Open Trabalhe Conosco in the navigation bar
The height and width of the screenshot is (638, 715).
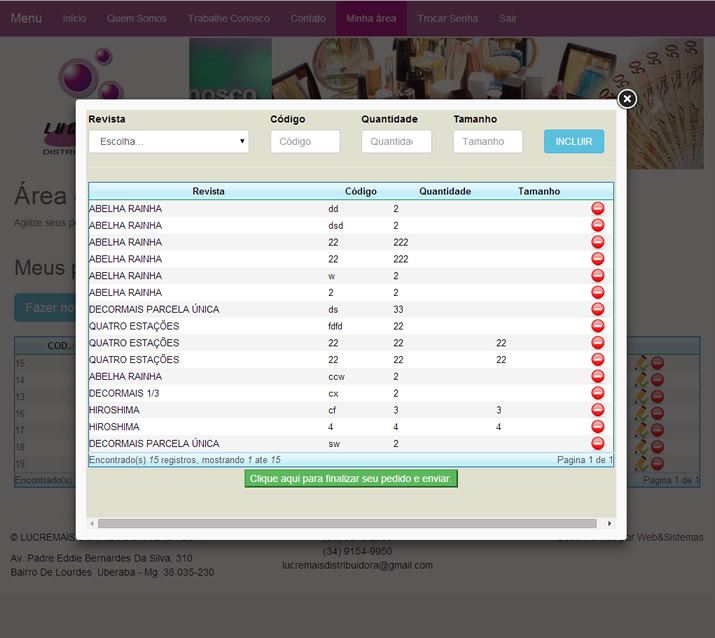[228, 18]
